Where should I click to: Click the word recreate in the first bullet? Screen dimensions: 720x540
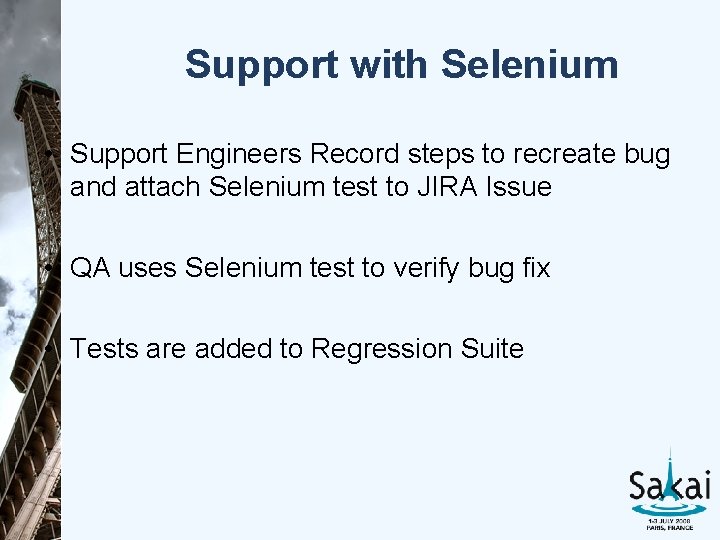(x=564, y=155)
